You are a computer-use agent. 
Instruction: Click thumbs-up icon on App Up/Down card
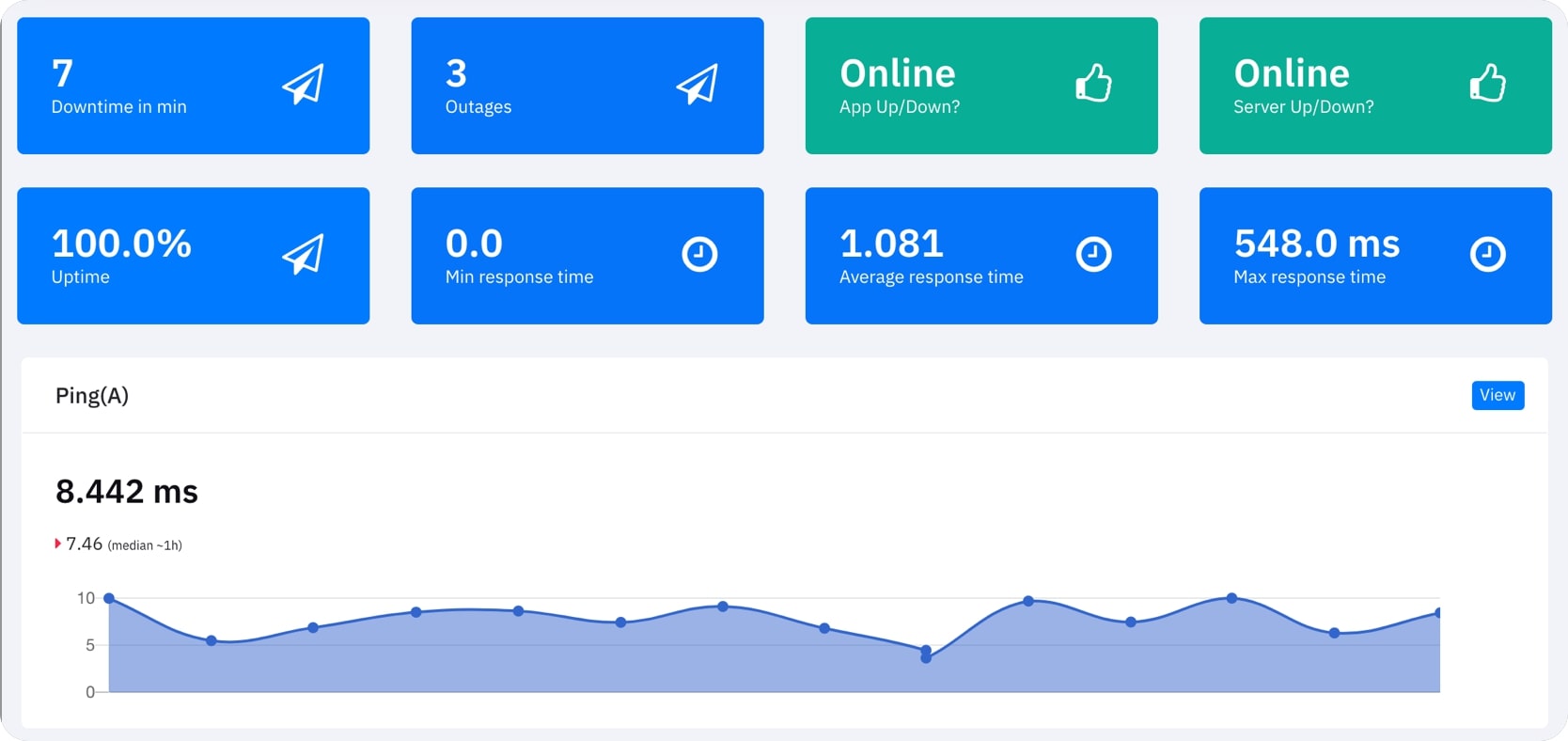tap(1093, 84)
